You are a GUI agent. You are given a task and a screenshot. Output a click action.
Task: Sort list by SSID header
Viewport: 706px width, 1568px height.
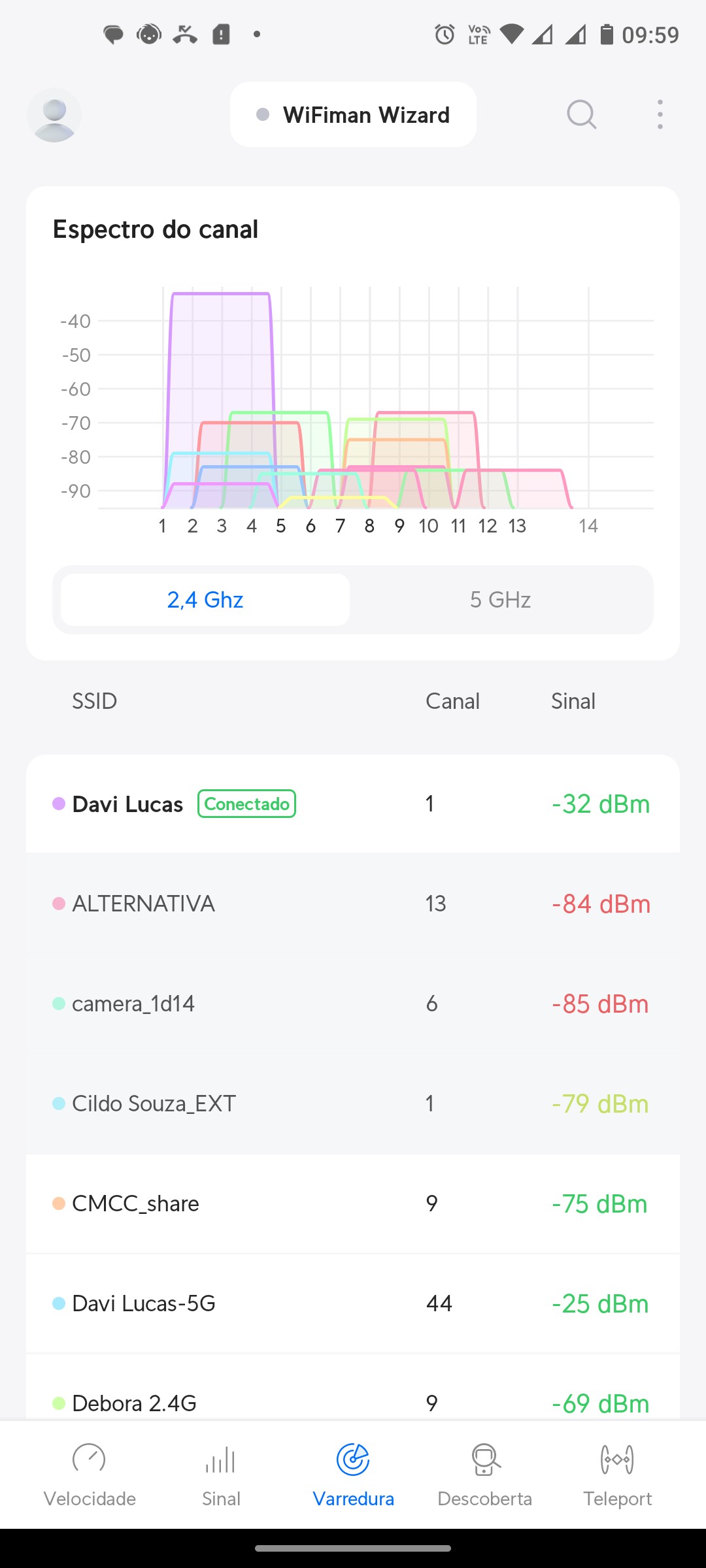[95, 701]
